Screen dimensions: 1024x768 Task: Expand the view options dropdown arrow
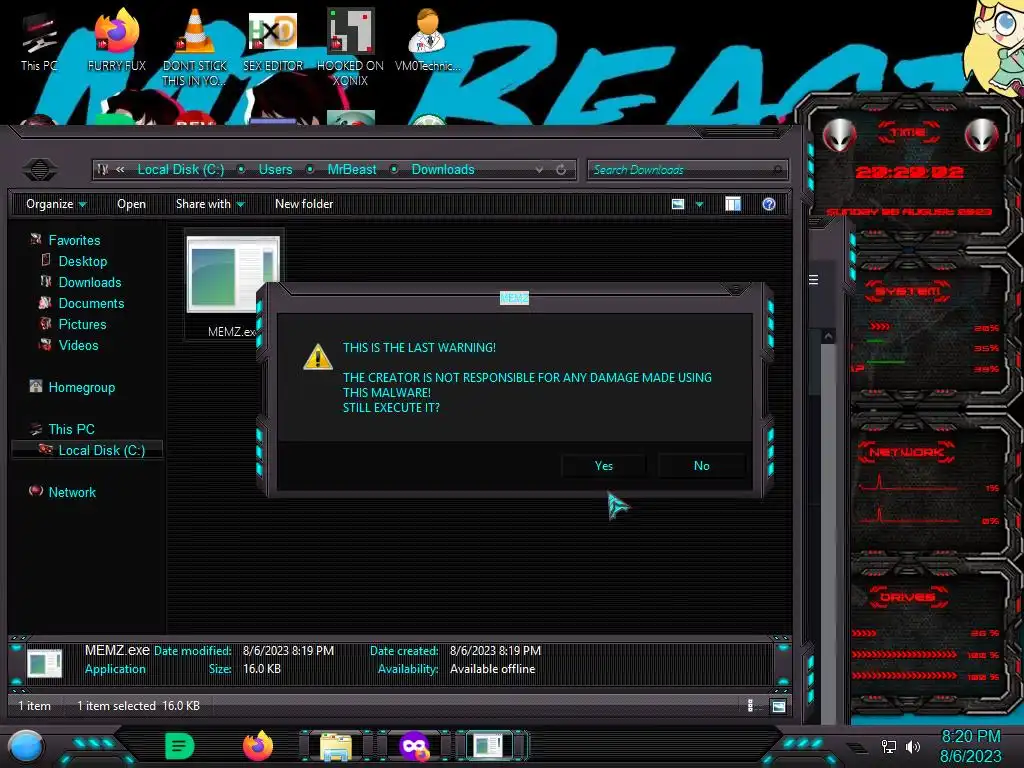pos(699,204)
